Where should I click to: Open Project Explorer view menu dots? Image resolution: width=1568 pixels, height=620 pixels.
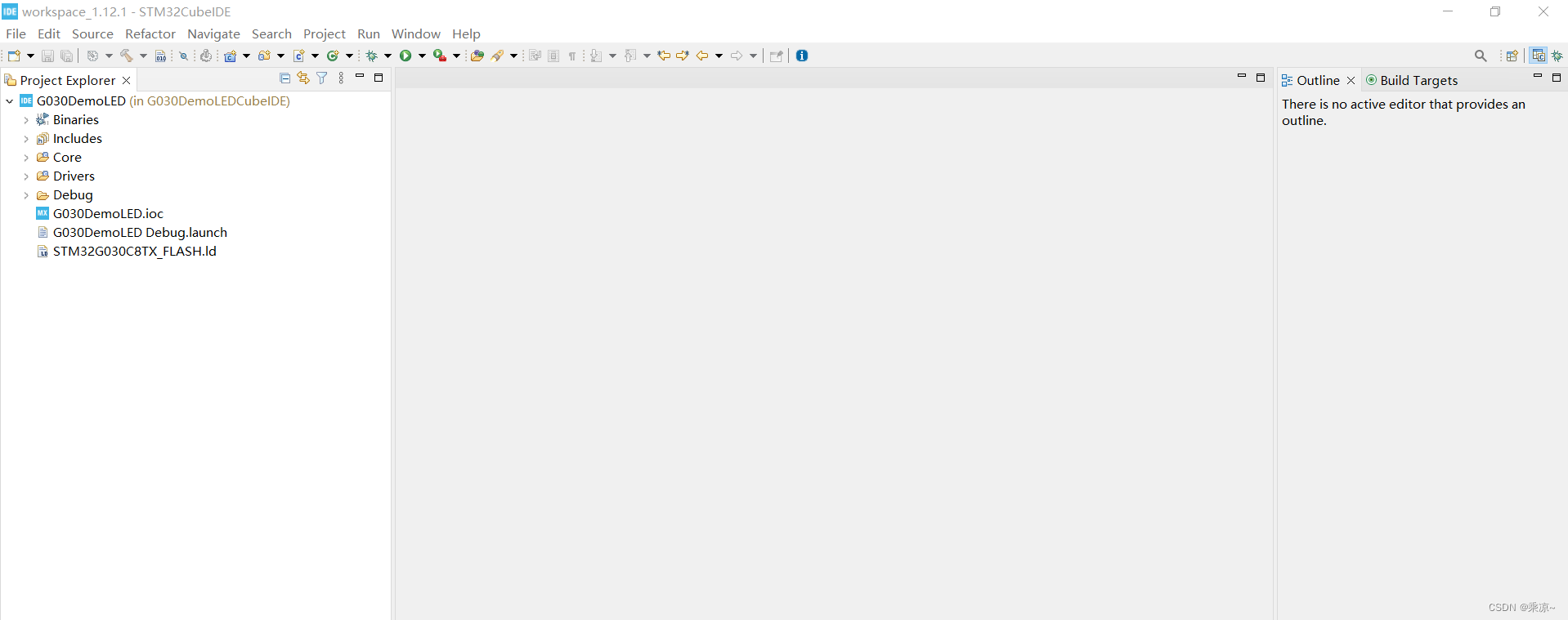tap(341, 78)
